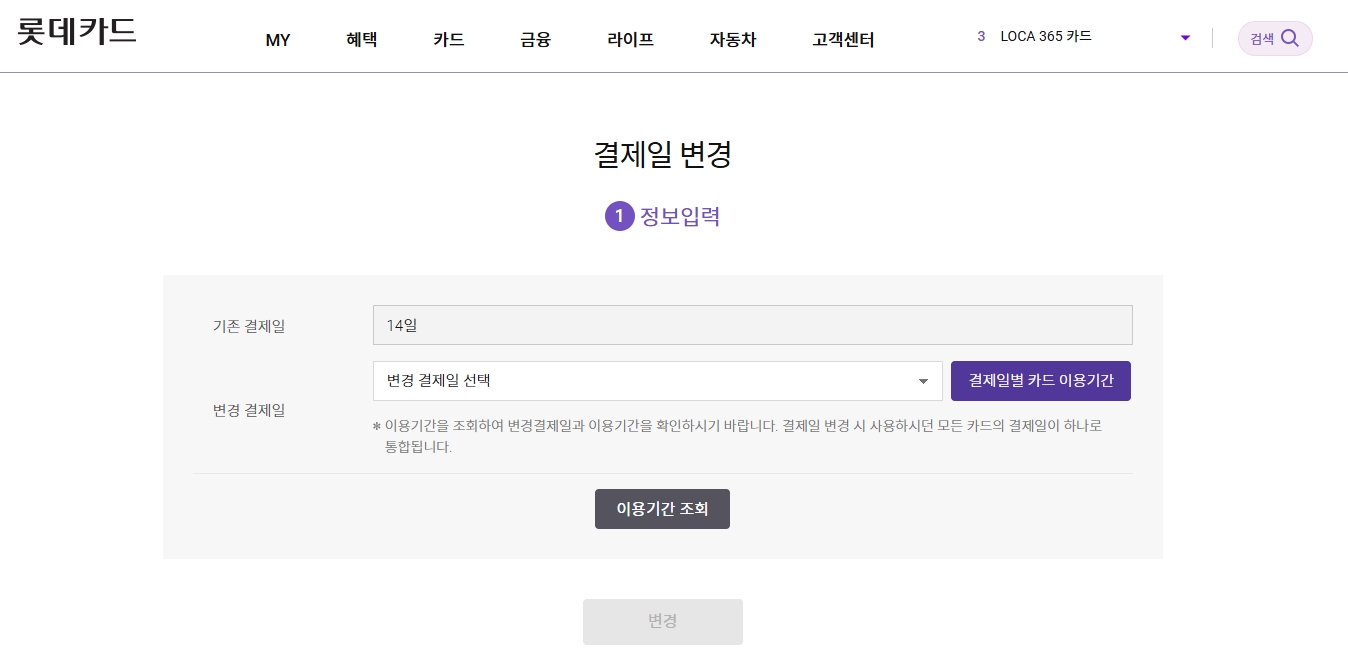This screenshot has width=1348, height=671.
Task: Click the 변경 결제일 label
Action: tap(249, 410)
